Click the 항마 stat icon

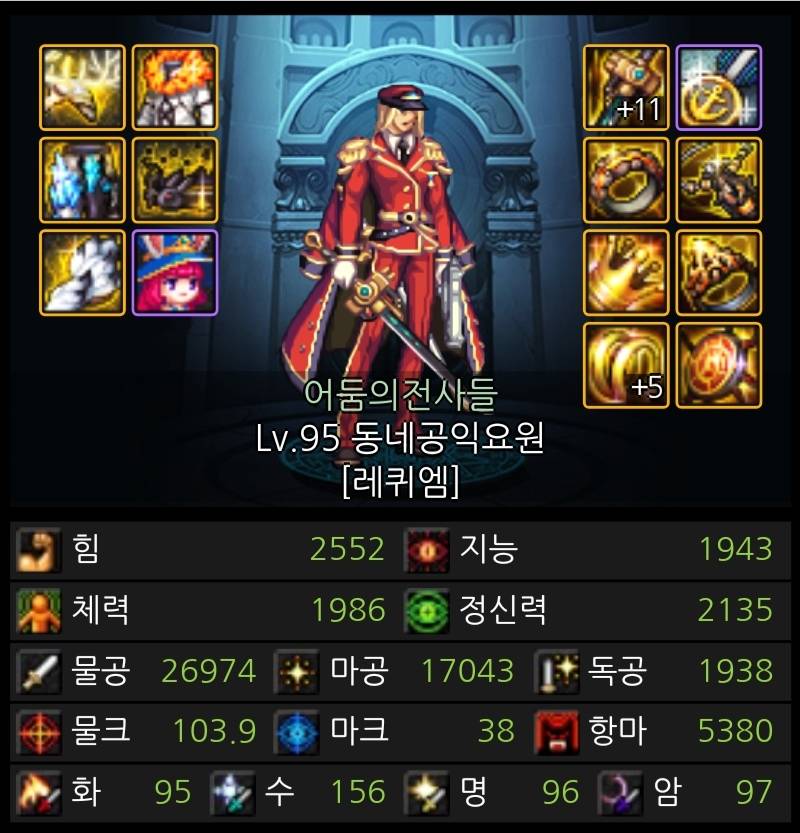tap(556, 732)
